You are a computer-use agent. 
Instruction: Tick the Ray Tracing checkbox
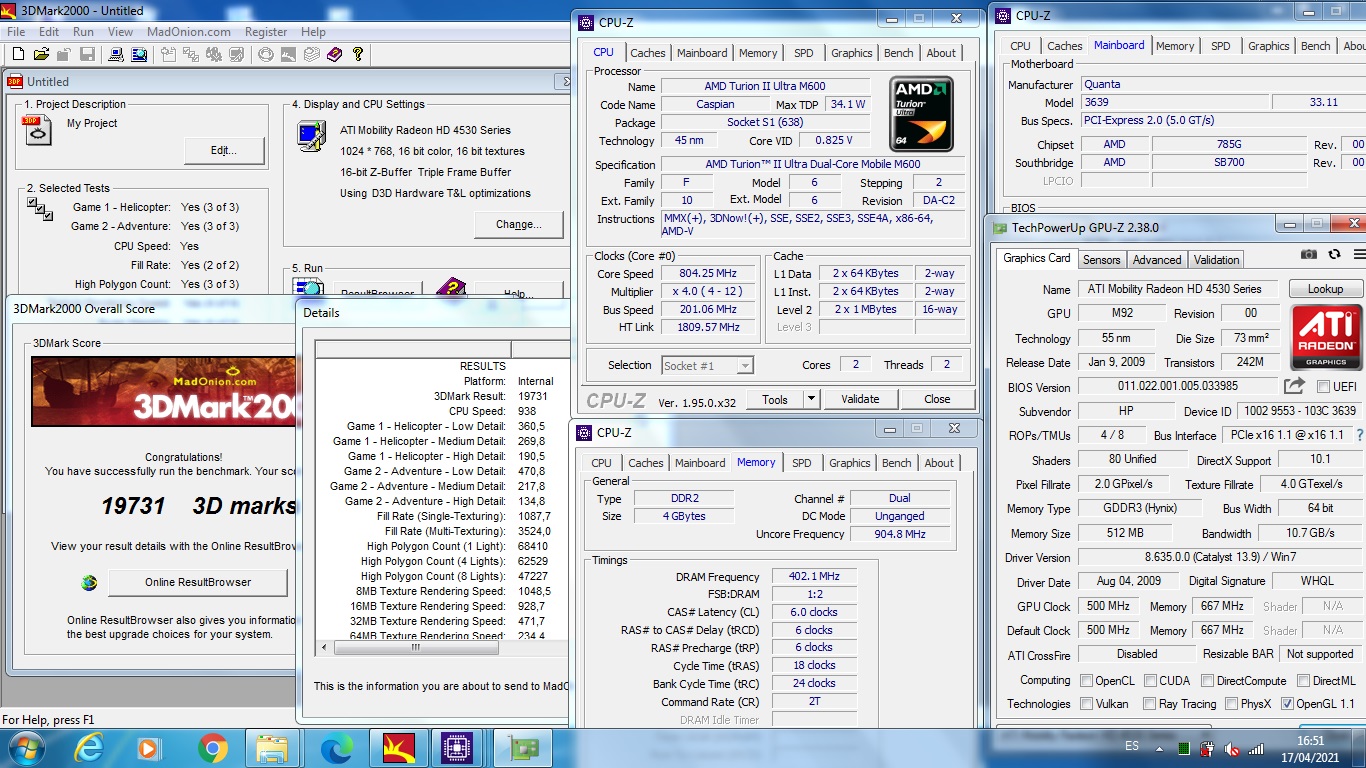(1149, 704)
